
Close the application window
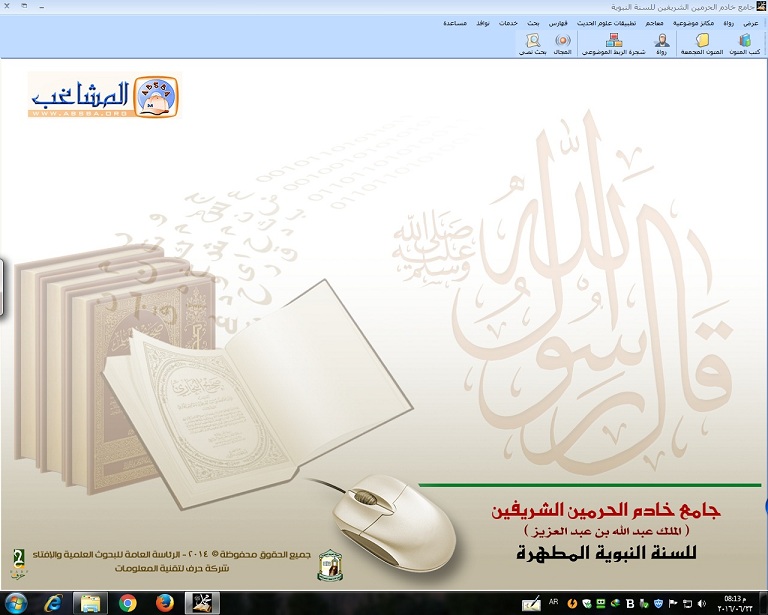click(7, 6)
